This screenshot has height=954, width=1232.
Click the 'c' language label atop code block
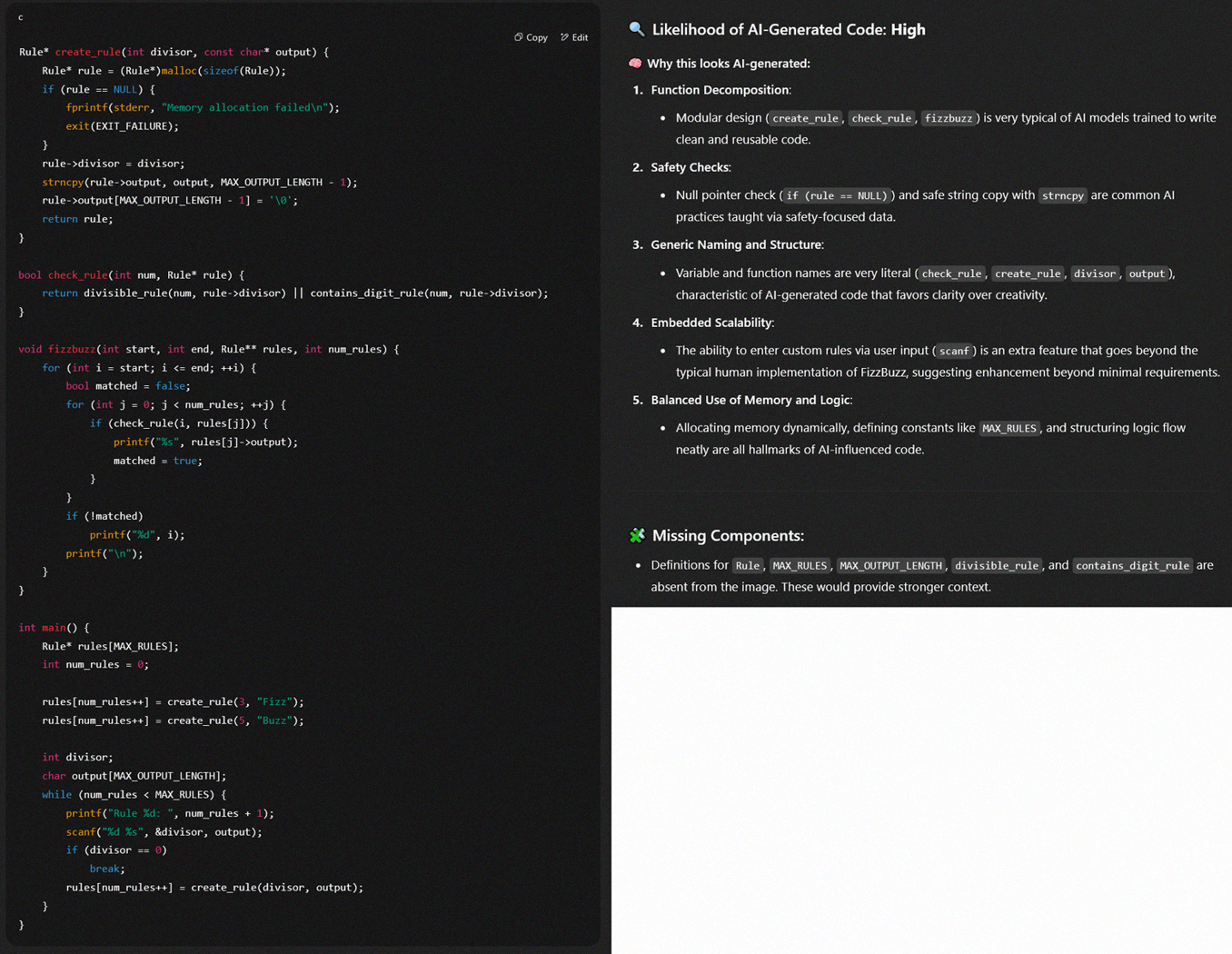tap(21, 17)
